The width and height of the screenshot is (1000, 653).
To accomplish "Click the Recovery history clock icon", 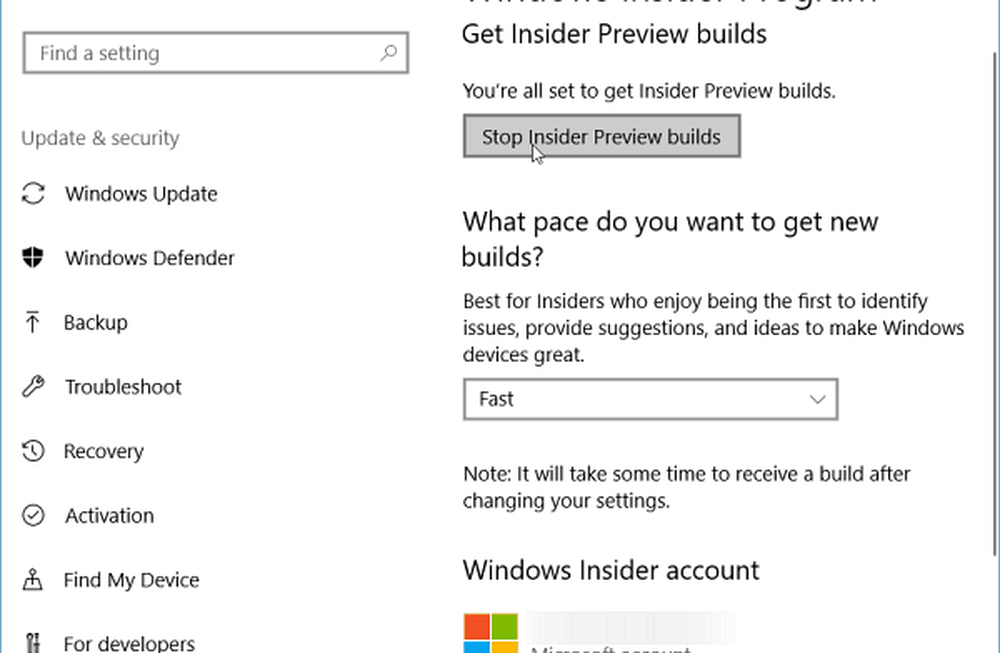I will click(x=33, y=451).
